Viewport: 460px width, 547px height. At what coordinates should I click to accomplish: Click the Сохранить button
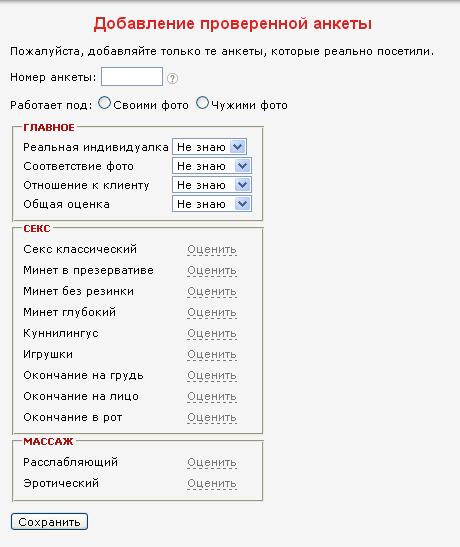(x=49, y=522)
